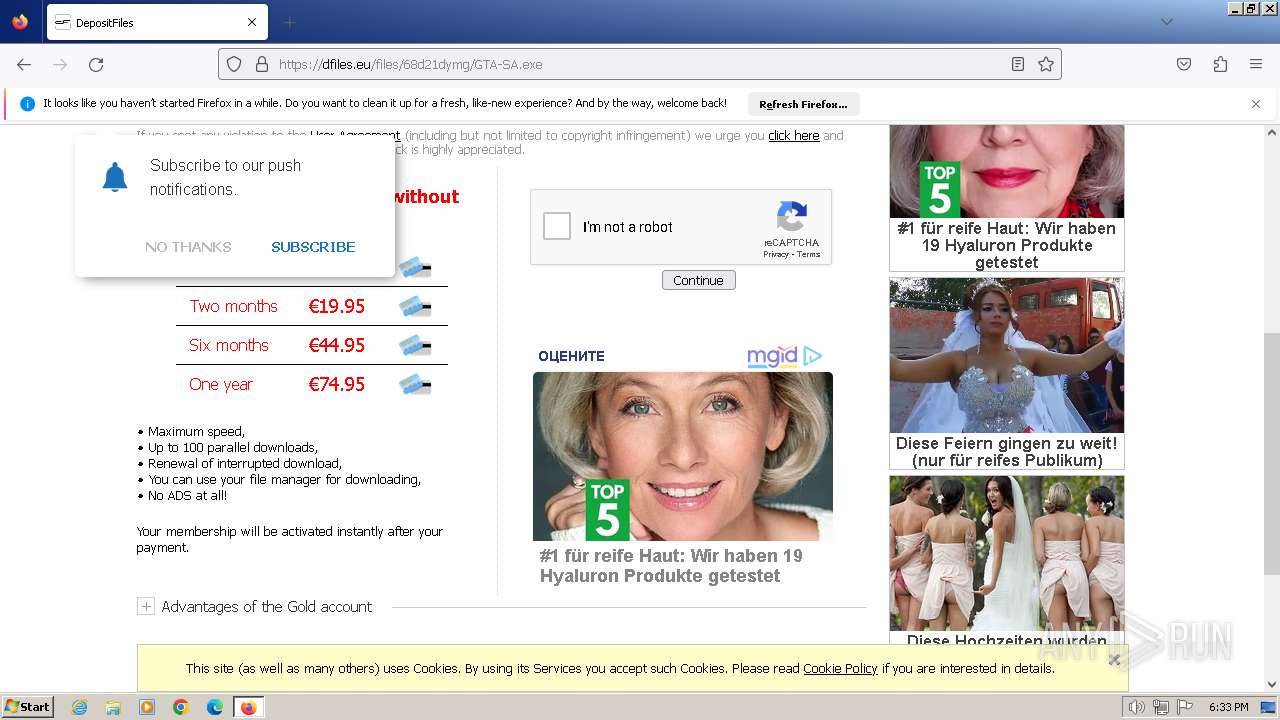Select Six months plan text
The image size is (1280, 720).
pos(229,345)
